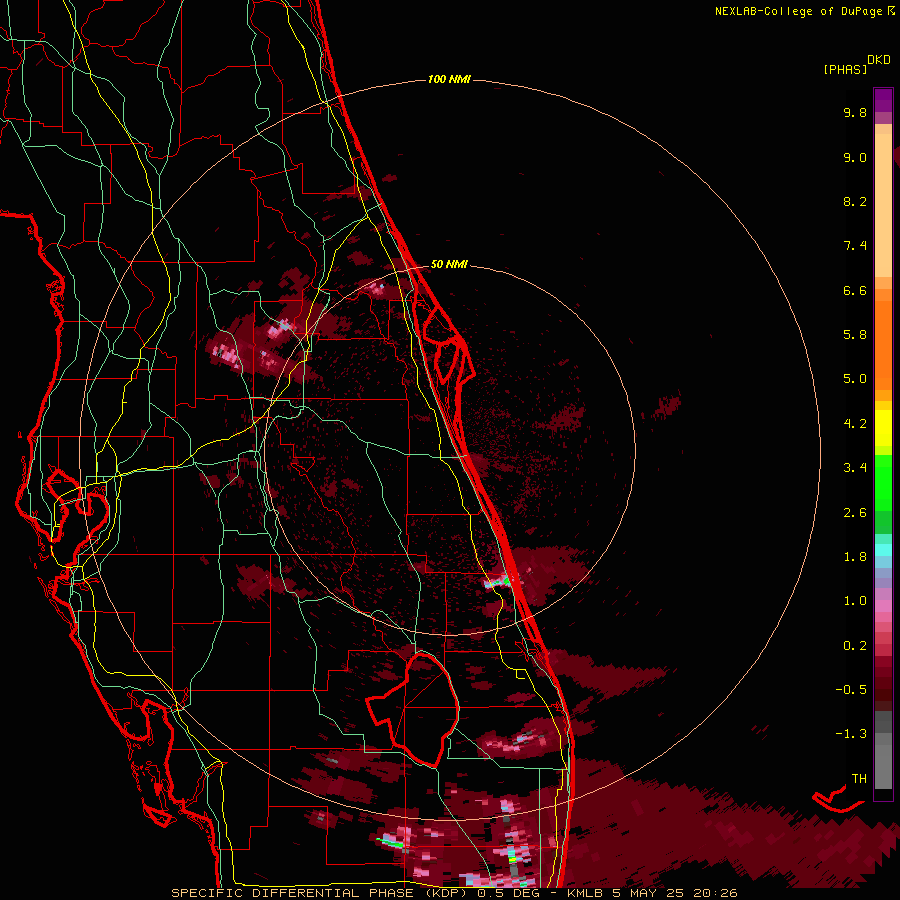The image size is (900, 900).
Task: Click the DKD unit label above the scale
Action: pos(879,60)
